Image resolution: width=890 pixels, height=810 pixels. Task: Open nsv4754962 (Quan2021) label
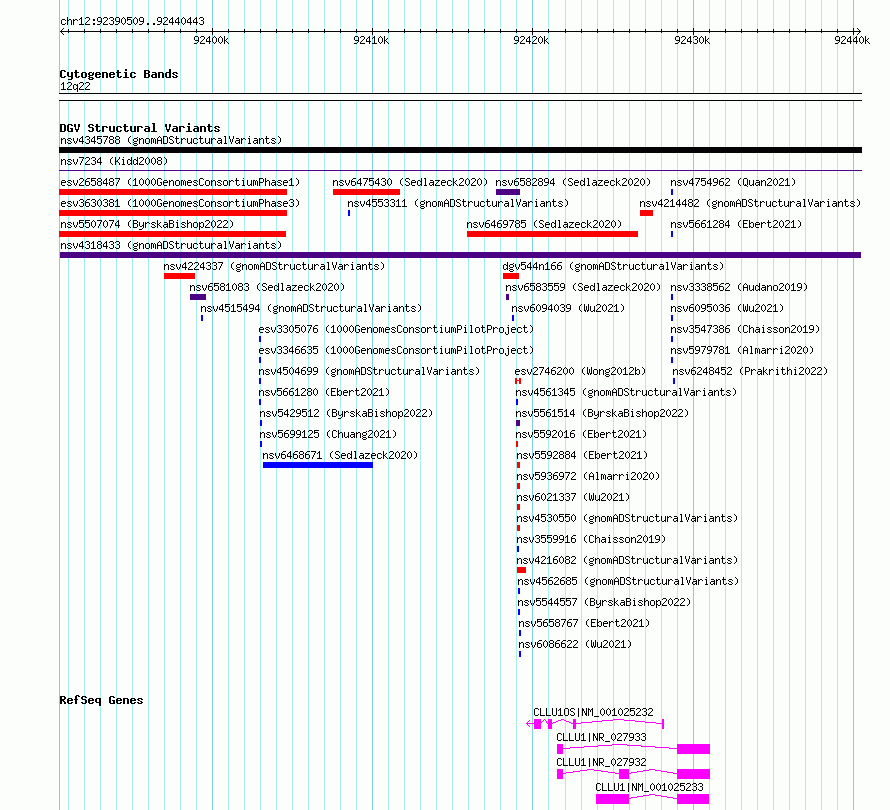click(x=733, y=182)
